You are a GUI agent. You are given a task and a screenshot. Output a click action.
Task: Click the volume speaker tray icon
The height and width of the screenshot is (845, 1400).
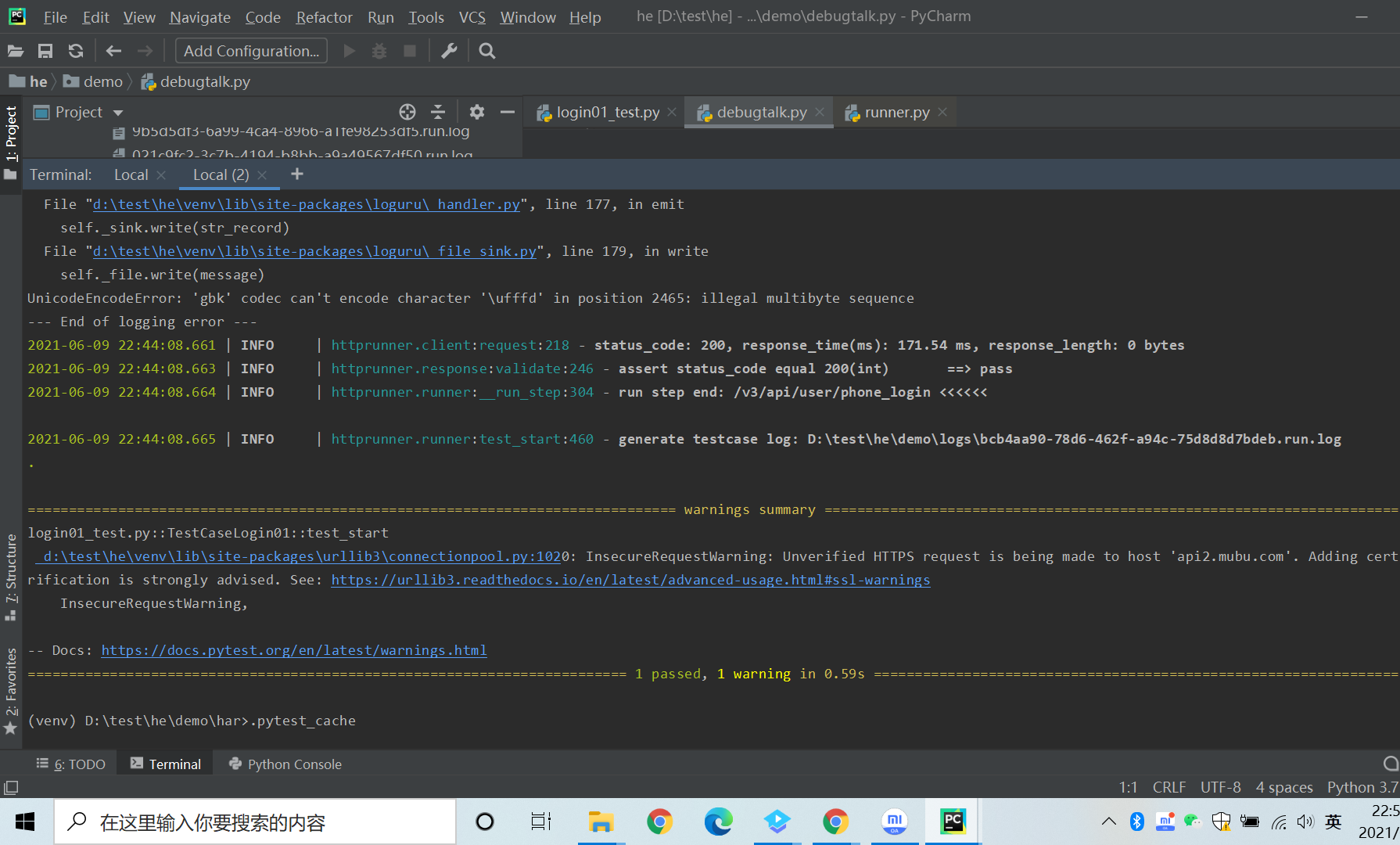[x=1305, y=822]
